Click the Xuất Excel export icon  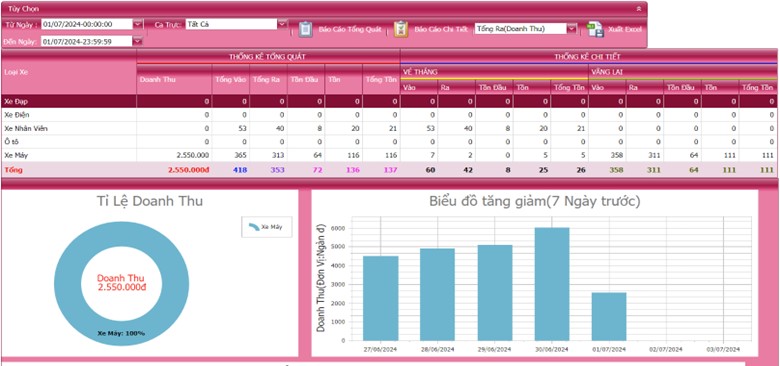pos(595,29)
